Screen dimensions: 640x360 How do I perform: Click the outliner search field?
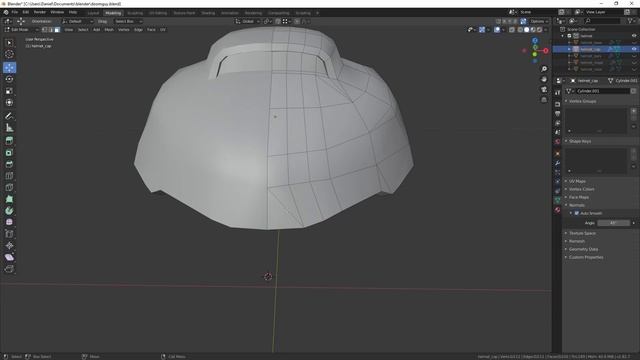(602, 21)
